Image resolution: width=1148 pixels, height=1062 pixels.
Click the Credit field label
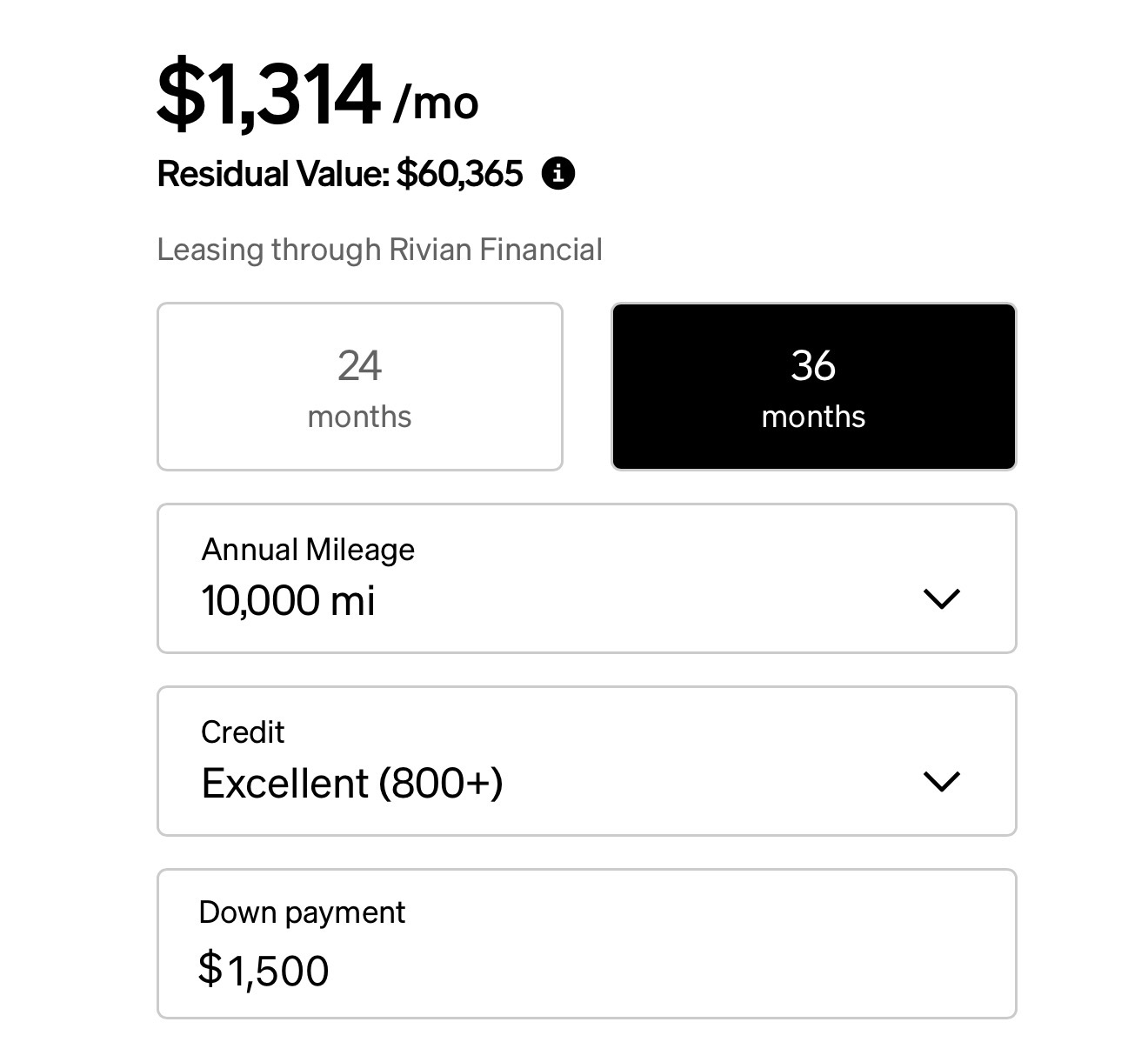(x=243, y=732)
